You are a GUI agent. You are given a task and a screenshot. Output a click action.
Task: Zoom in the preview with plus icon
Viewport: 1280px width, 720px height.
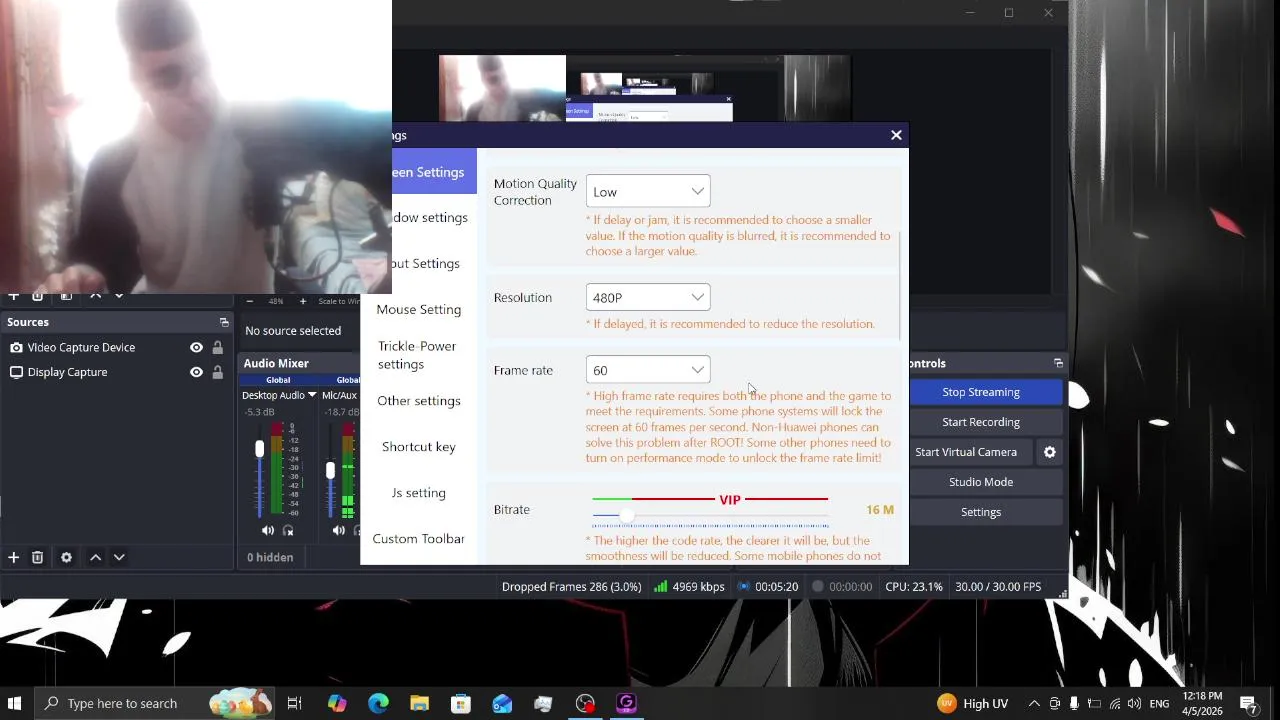tap(303, 301)
